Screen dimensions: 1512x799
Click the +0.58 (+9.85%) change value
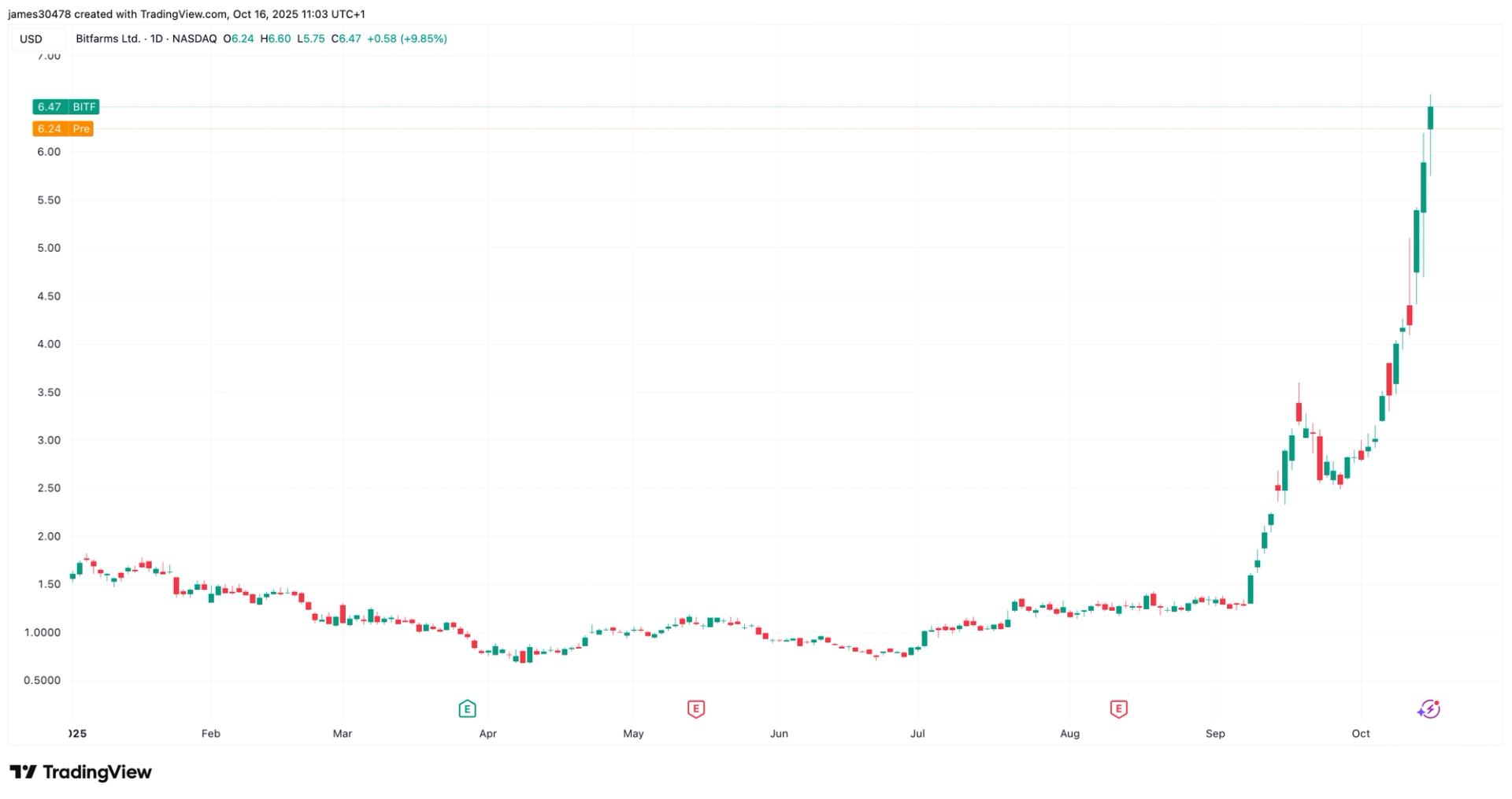(407, 39)
